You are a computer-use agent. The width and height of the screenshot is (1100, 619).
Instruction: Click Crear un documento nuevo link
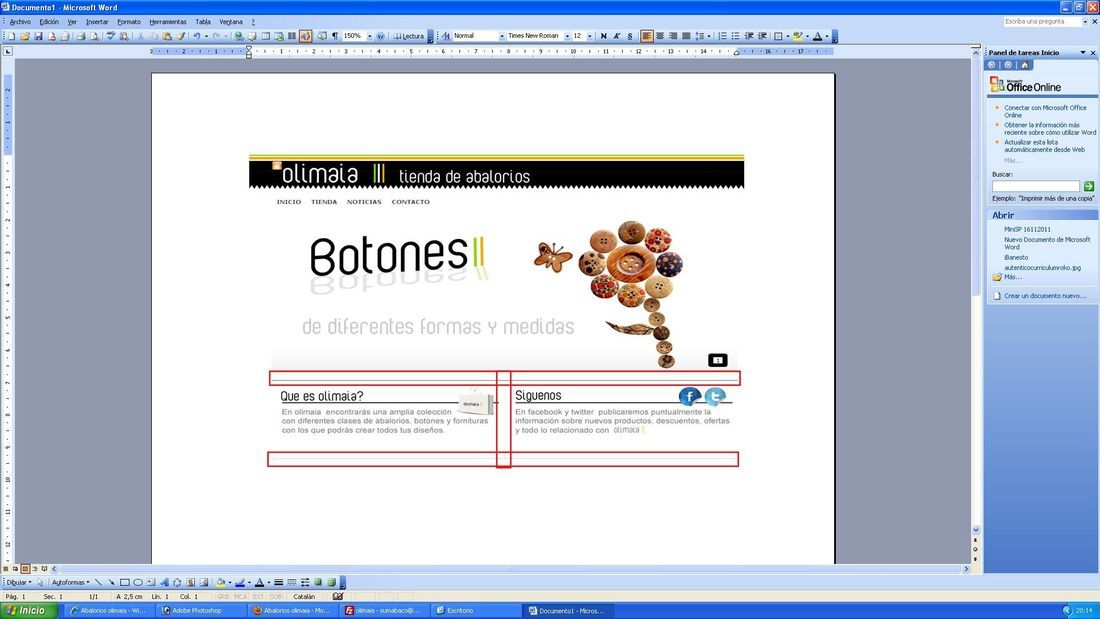click(1045, 295)
